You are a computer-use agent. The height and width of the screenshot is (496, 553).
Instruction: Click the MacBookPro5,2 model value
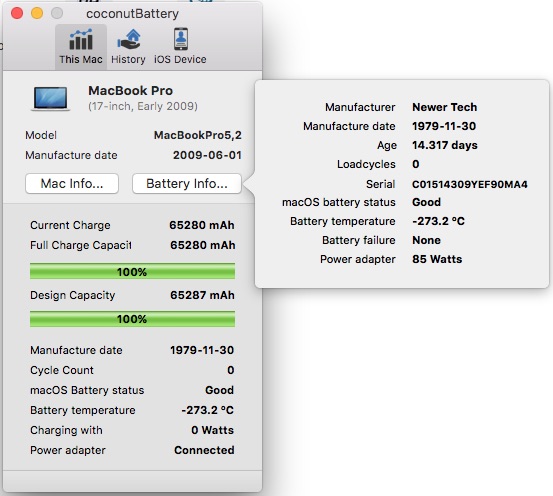198,135
